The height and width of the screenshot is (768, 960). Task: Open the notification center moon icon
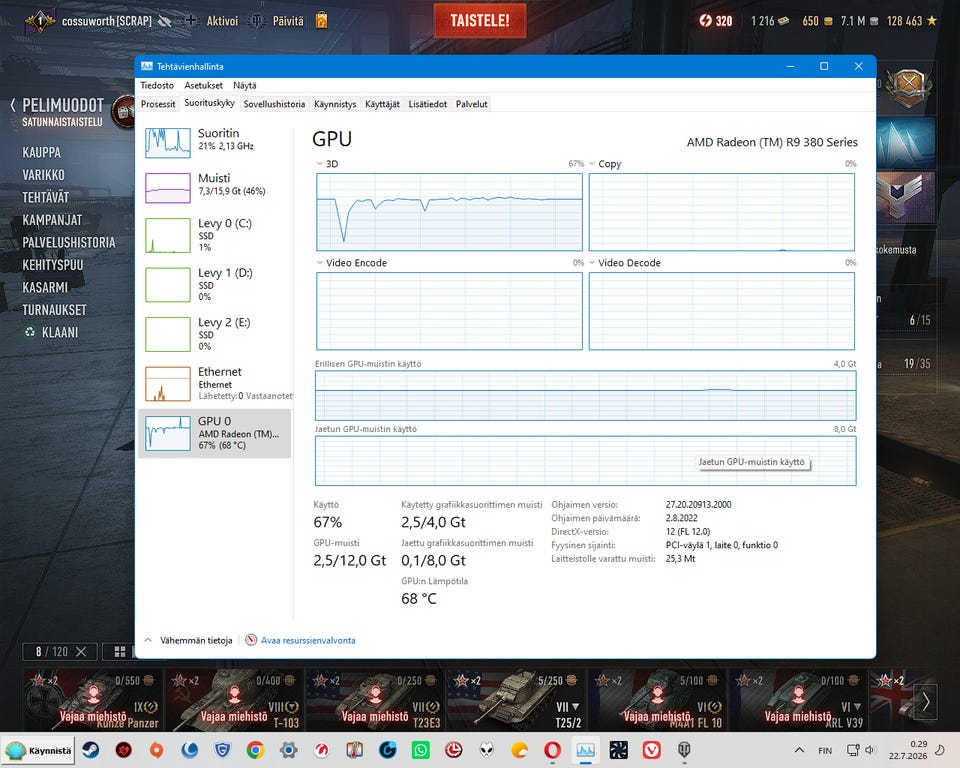(x=940, y=750)
